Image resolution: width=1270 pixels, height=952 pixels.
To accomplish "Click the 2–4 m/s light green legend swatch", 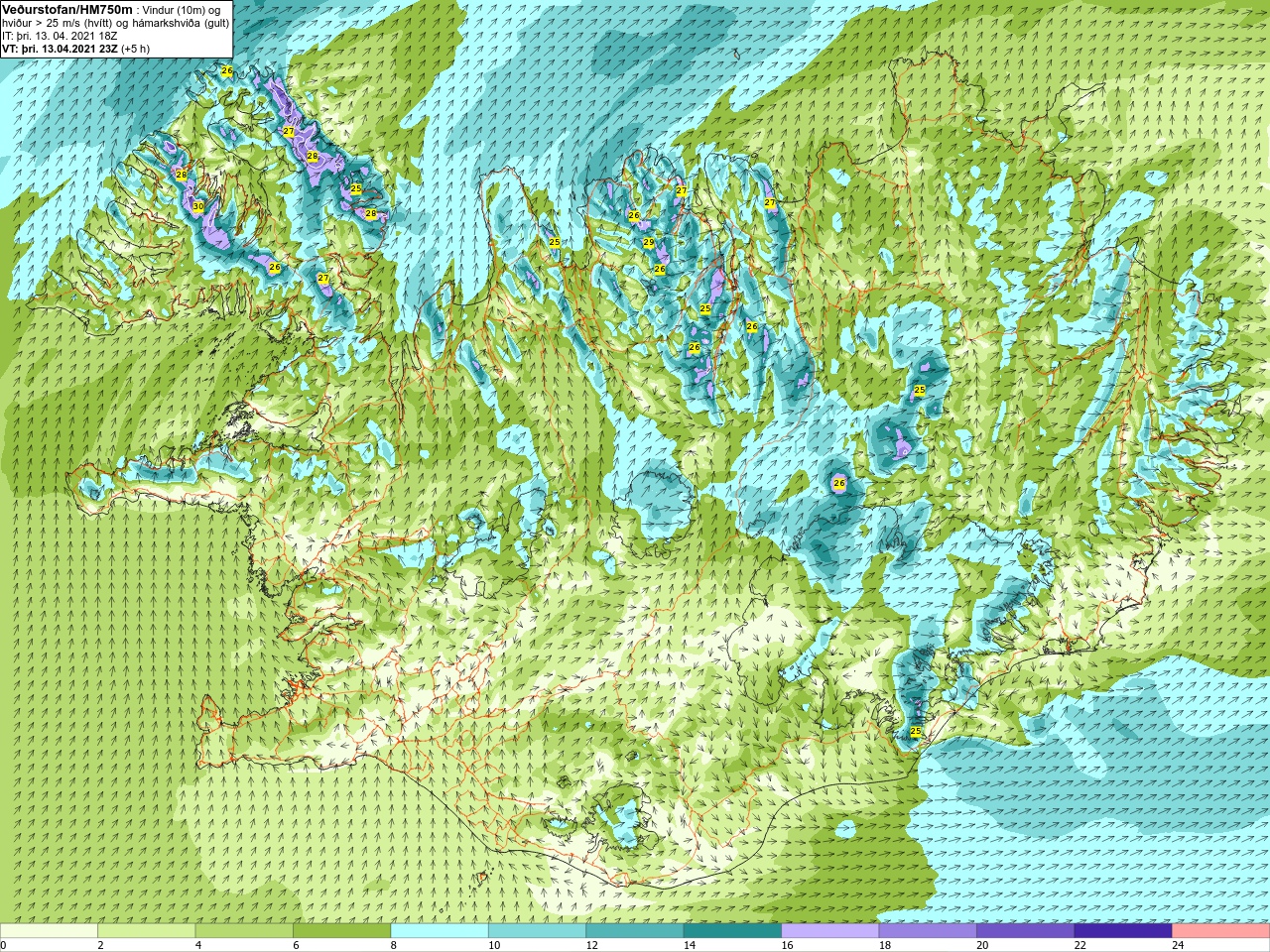I will tap(147, 931).
